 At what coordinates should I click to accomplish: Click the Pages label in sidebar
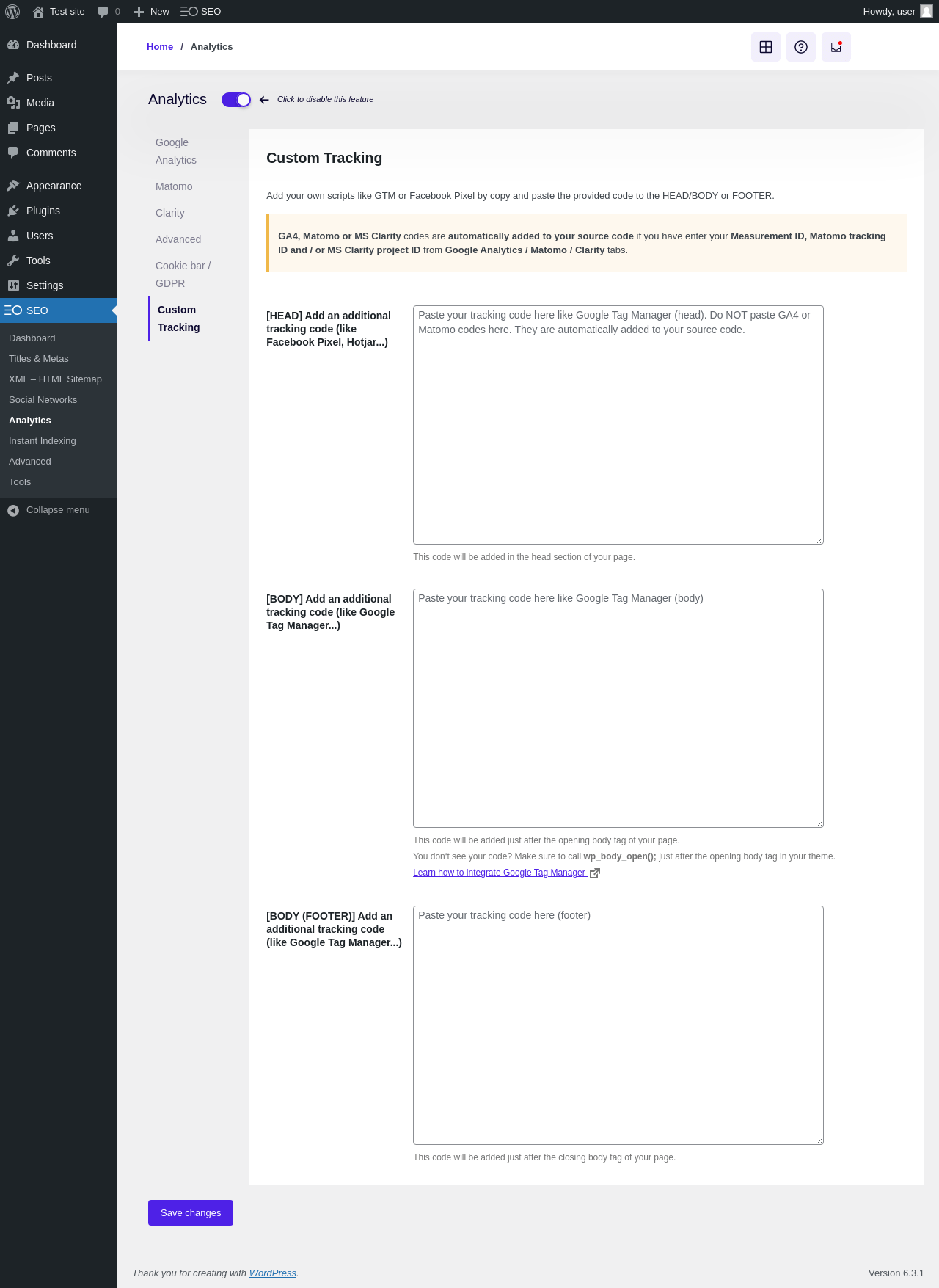(x=41, y=128)
